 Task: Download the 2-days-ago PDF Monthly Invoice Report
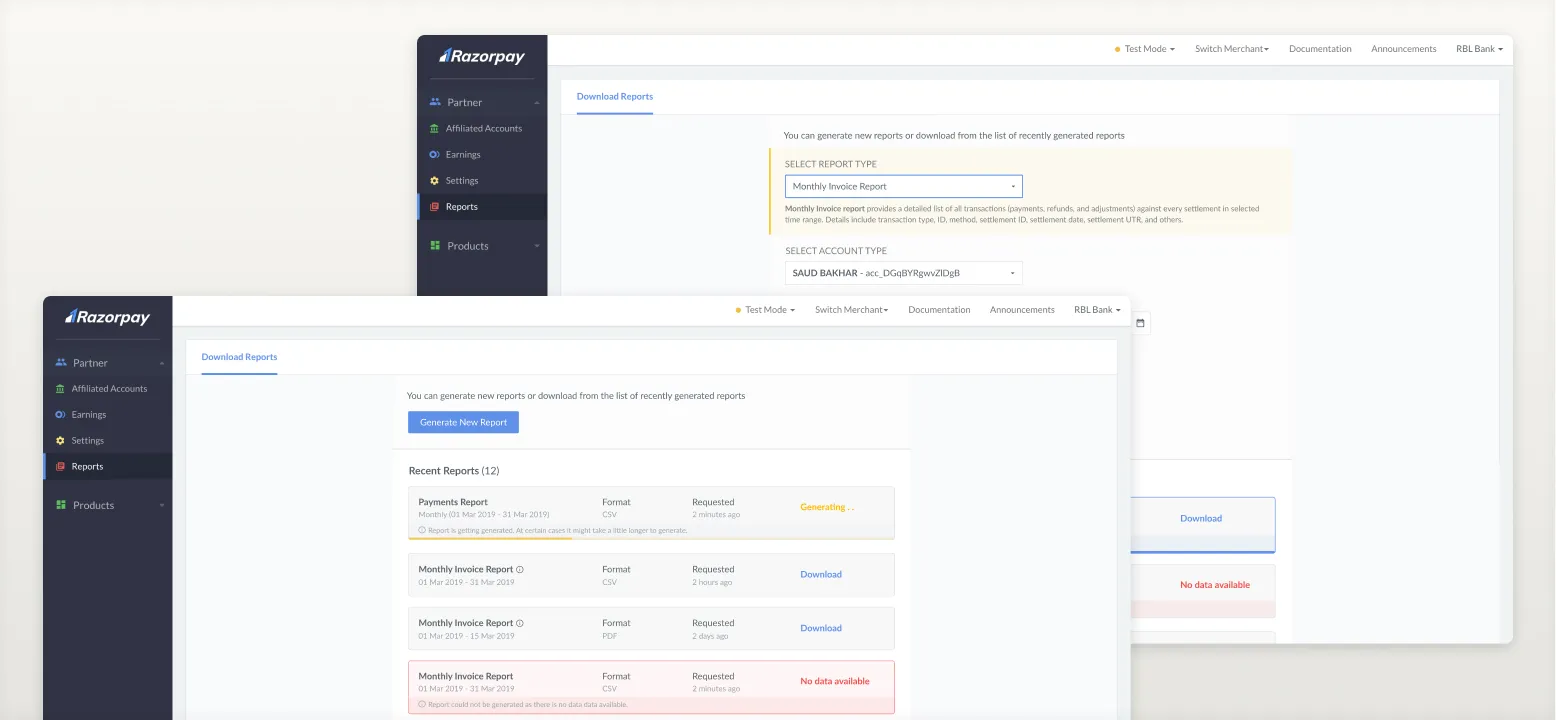[821, 628]
